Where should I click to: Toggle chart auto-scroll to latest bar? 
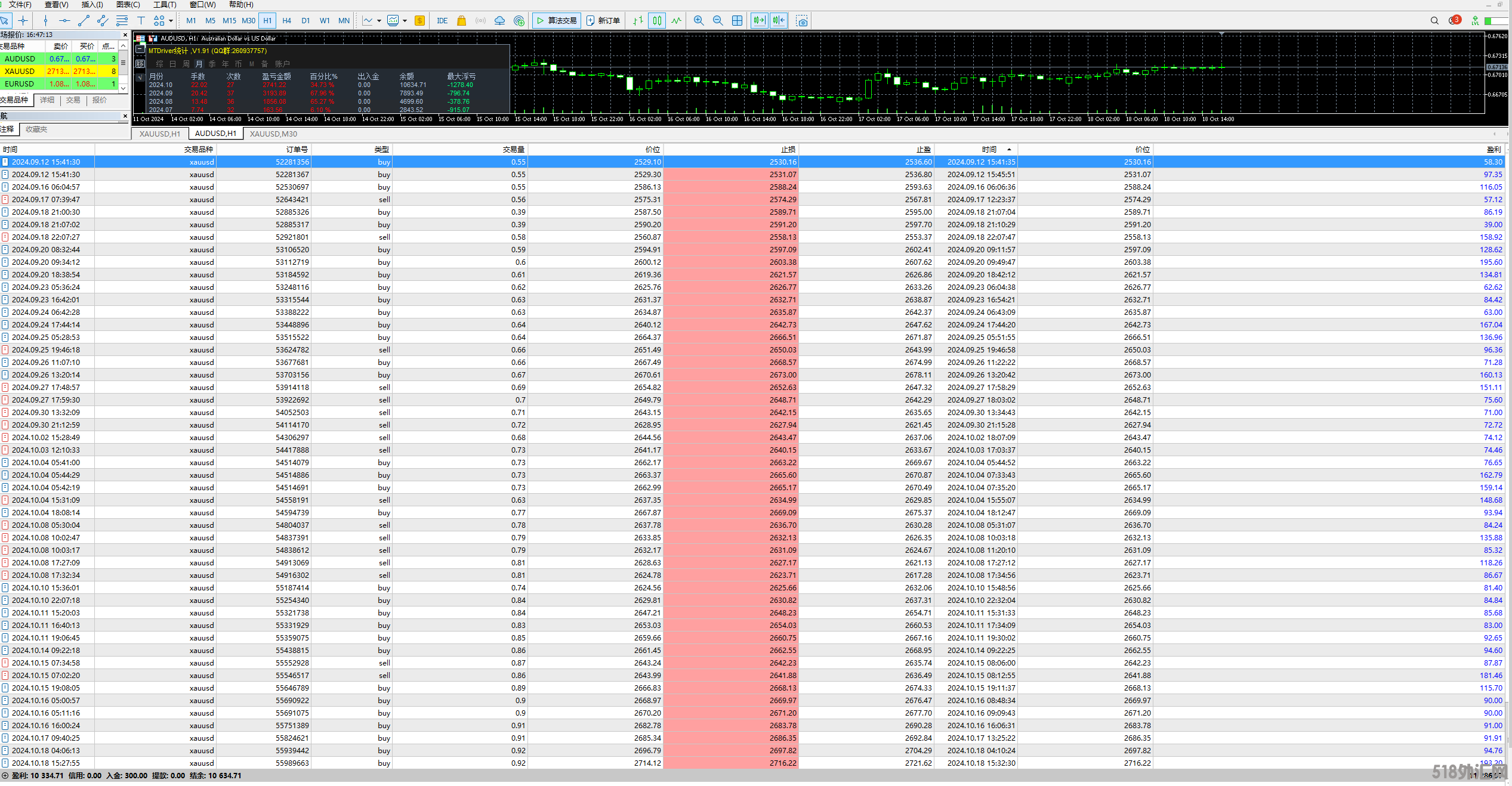click(759, 20)
